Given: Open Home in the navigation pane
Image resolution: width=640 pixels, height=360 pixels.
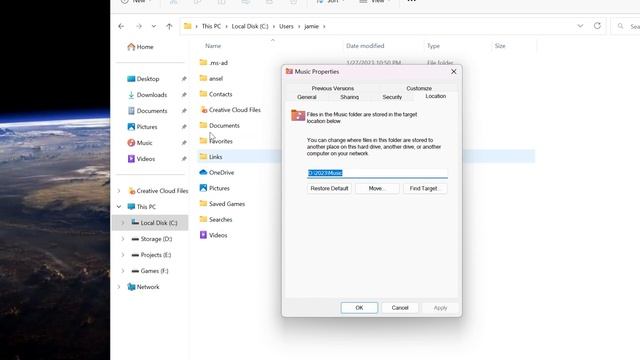Looking at the screenshot, I should [140, 47].
